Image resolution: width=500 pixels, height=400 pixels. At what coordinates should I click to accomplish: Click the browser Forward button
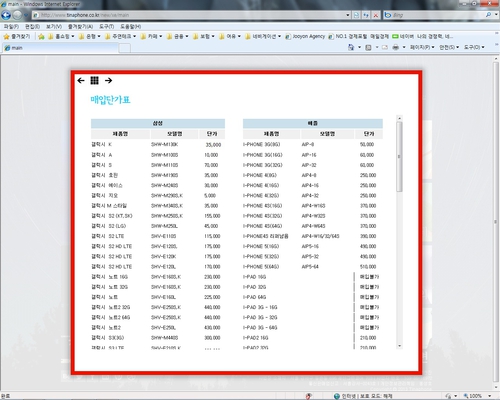[17, 15]
